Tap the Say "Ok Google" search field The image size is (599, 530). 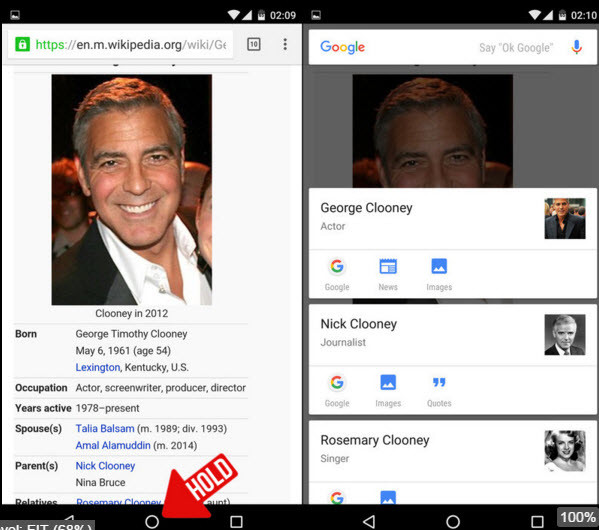(516, 48)
